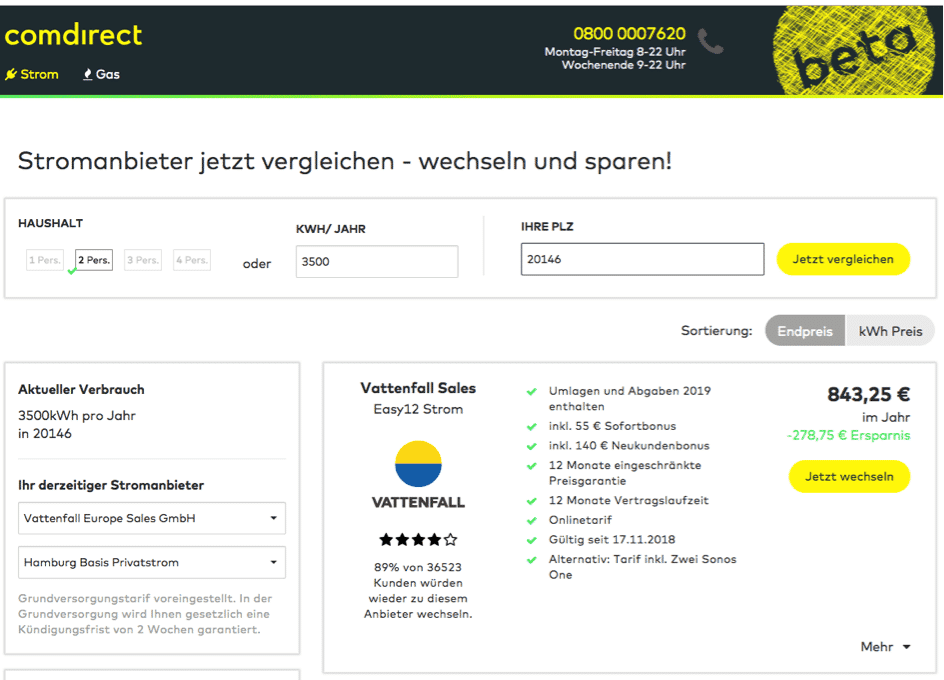This screenshot has height=680, width=944.
Task: Click the Grundversorgungstarif voreingestellt note
Action: pos(145,614)
